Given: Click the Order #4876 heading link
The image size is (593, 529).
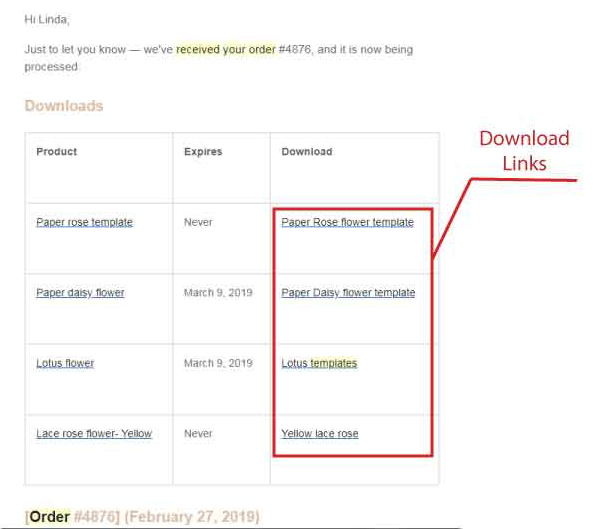Looking at the screenshot, I should (142, 517).
